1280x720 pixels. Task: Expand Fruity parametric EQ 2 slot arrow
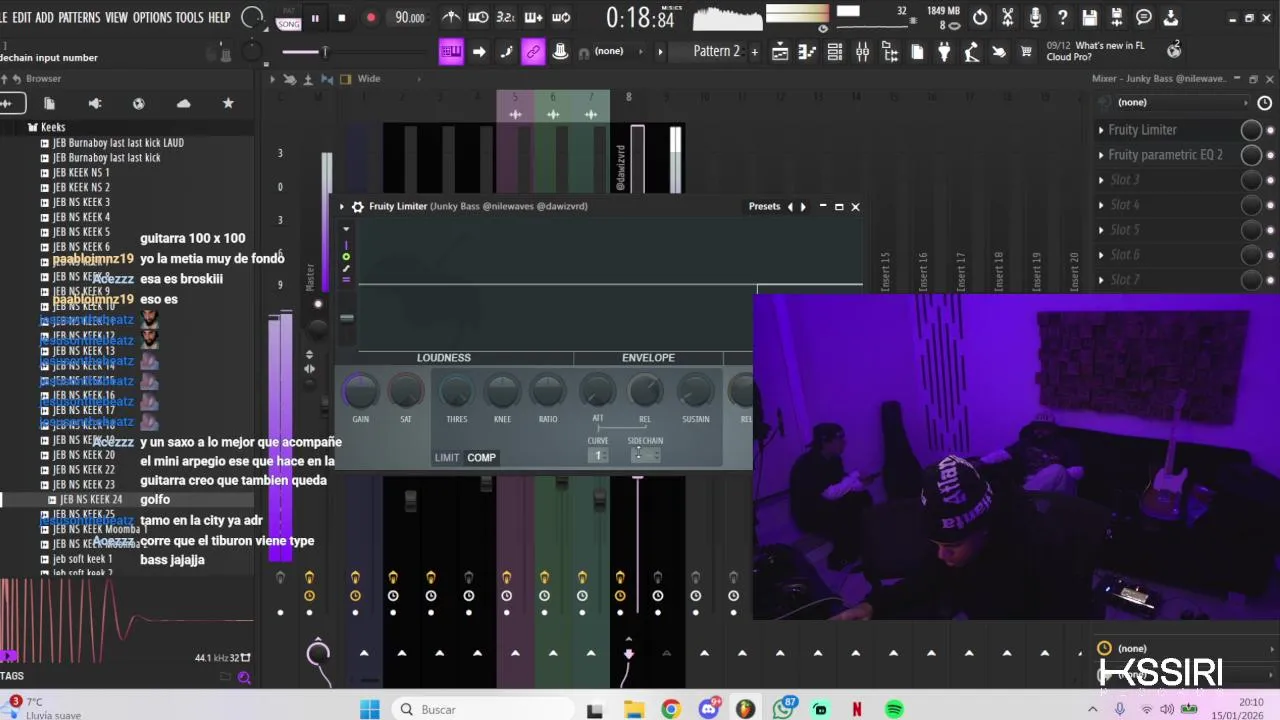(1101, 155)
